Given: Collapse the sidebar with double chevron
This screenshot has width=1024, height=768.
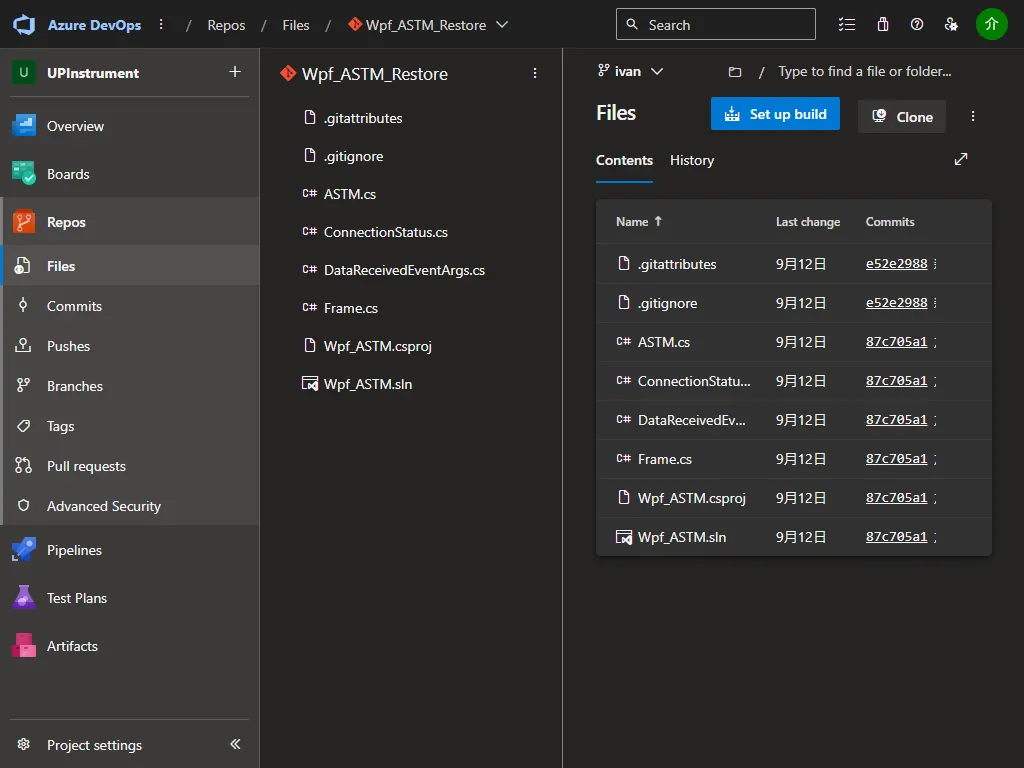Looking at the screenshot, I should click(x=235, y=744).
